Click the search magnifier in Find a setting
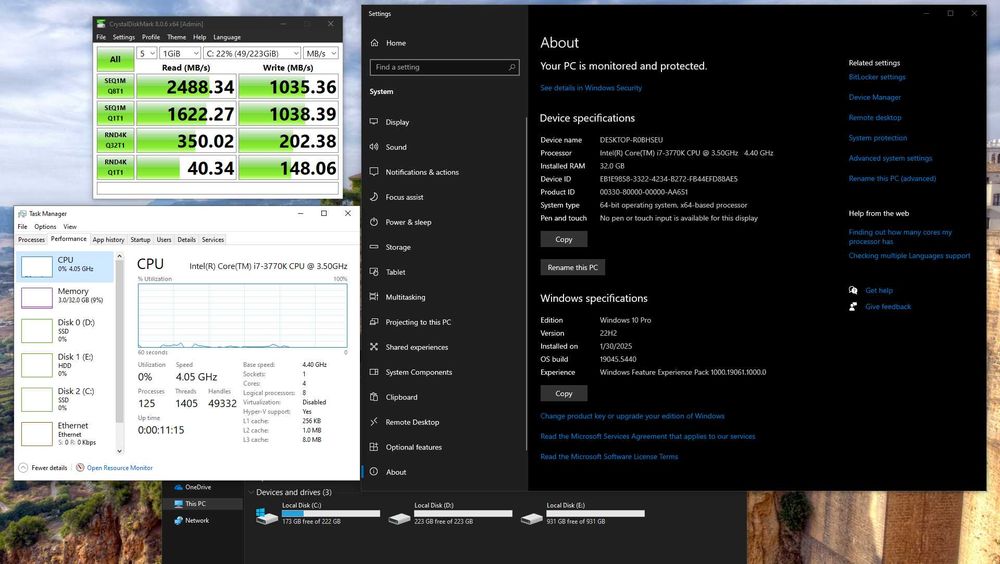The image size is (1000, 564). coord(511,67)
